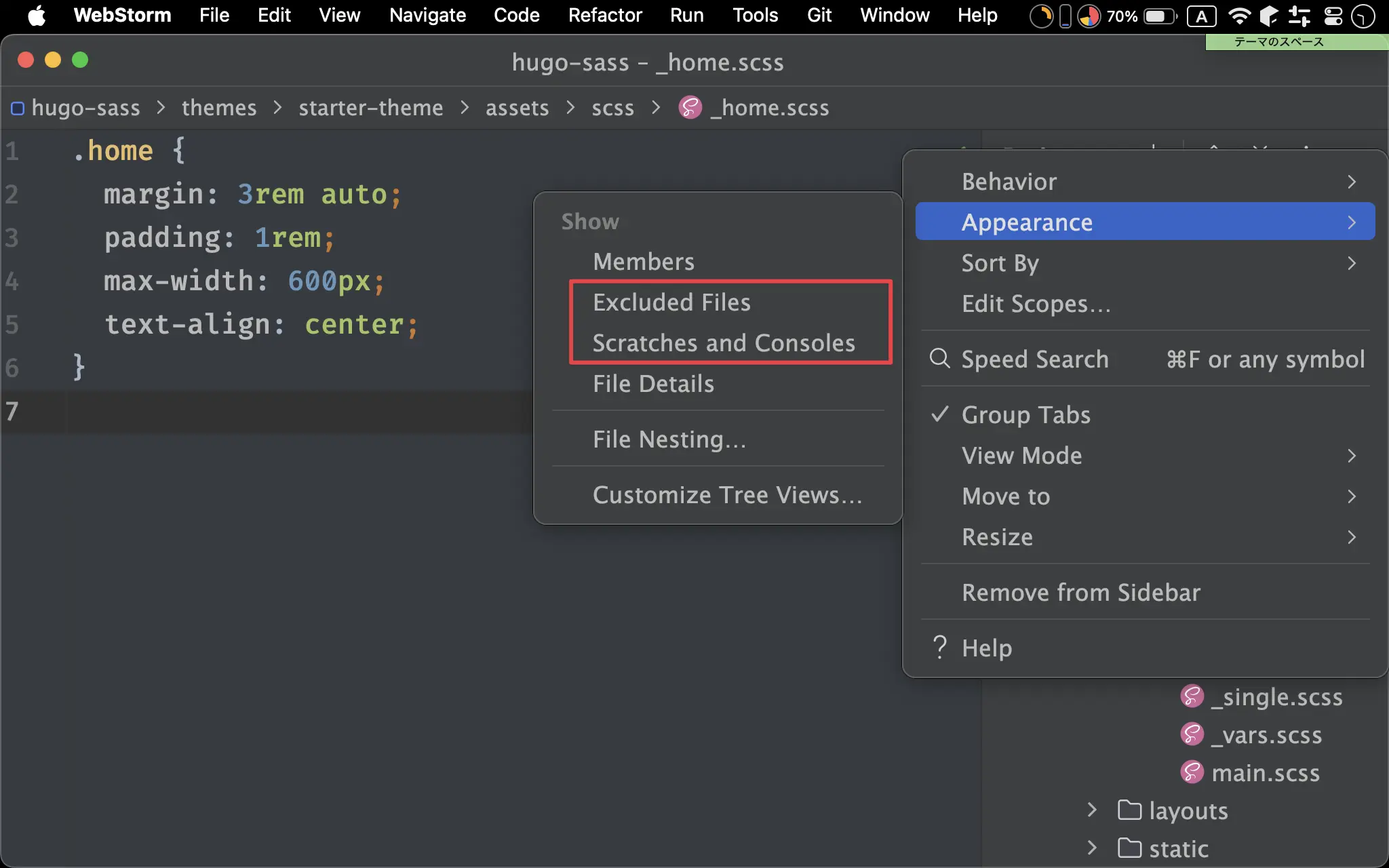
Task: Click the Help question mark icon
Action: pyautogui.click(x=939, y=648)
